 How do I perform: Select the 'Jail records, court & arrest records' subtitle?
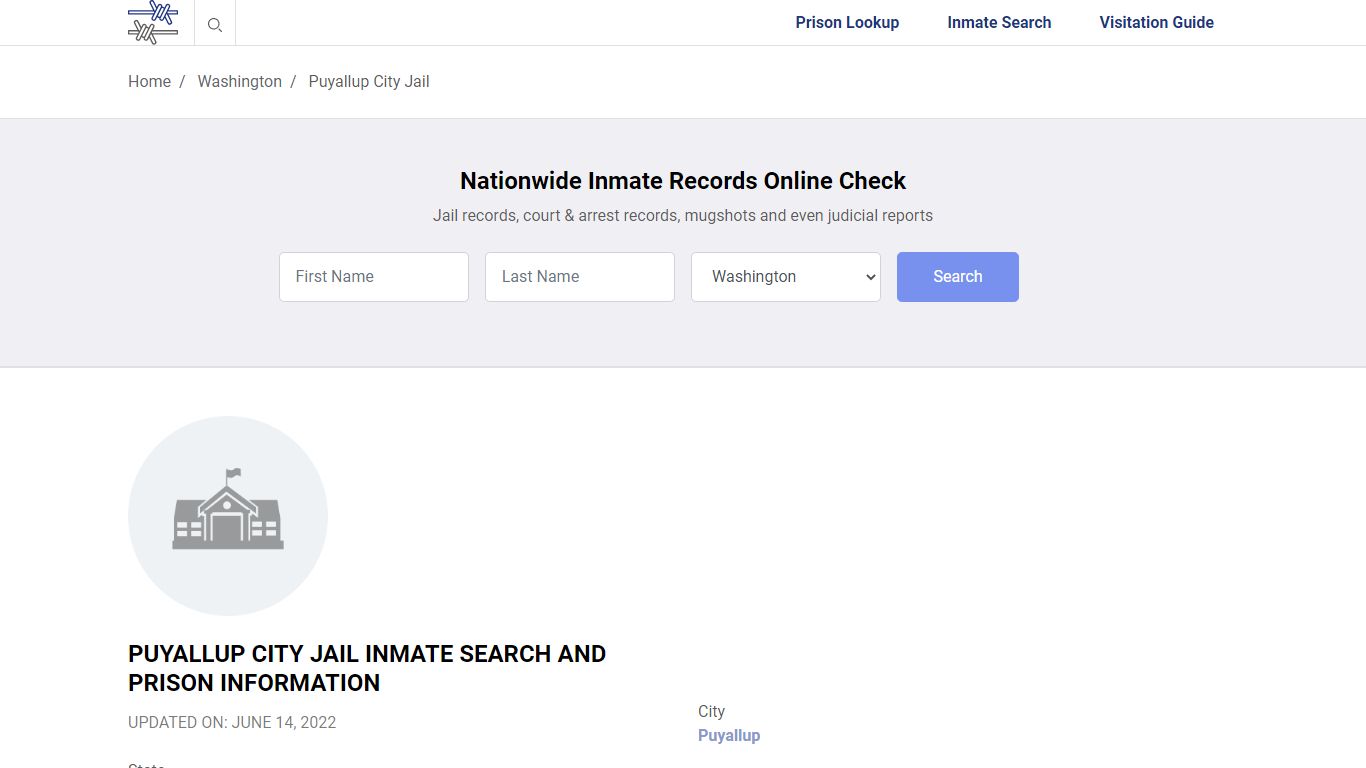pos(683,215)
